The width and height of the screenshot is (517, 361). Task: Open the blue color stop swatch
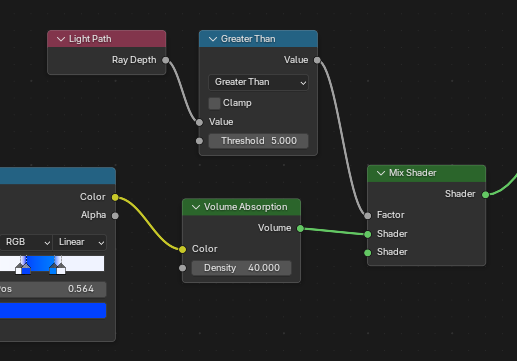pos(53,310)
